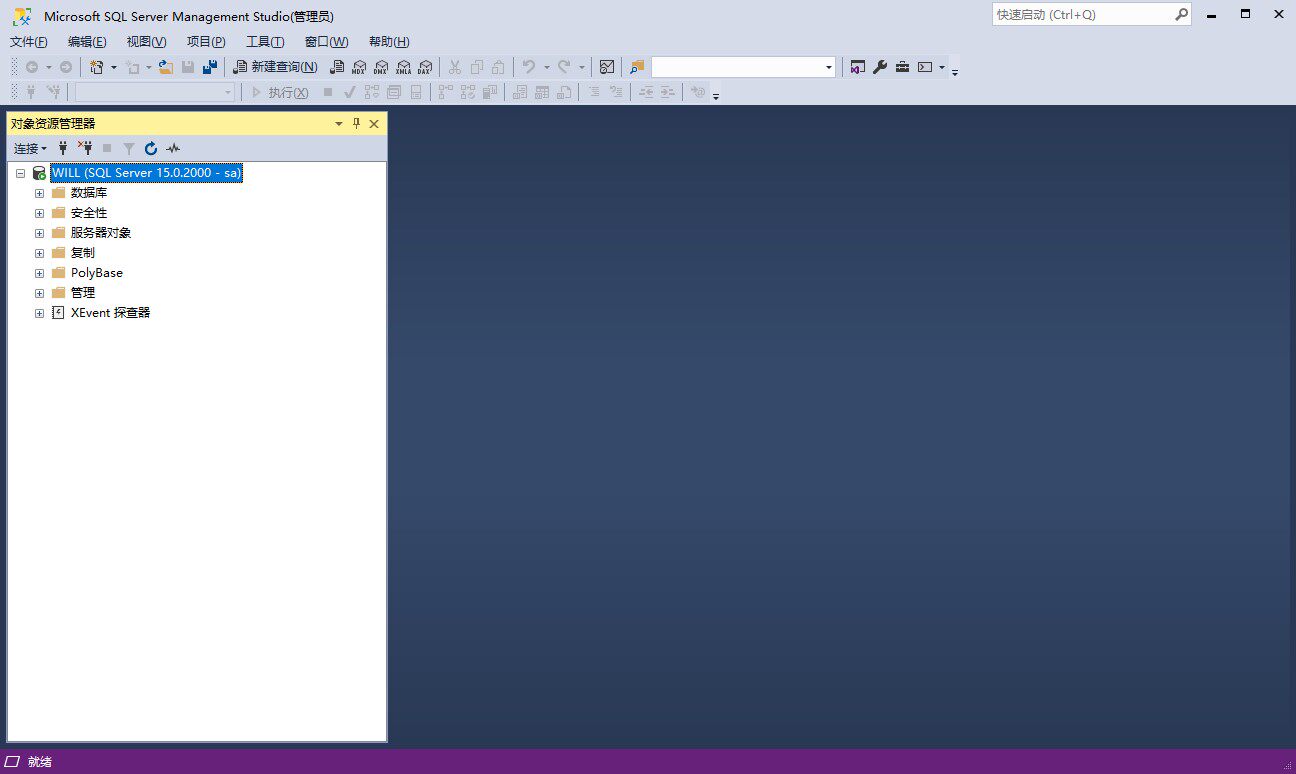Expand the 管理 folder

coord(39,293)
